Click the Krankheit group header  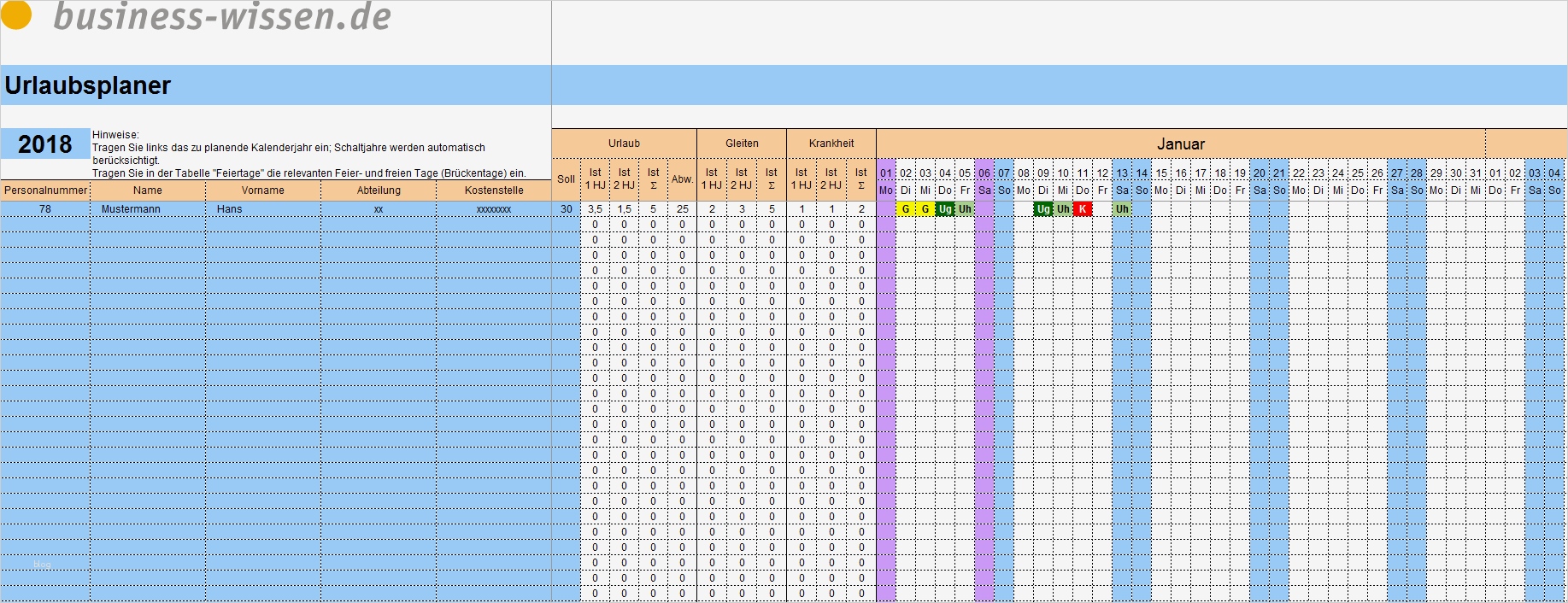831,143
